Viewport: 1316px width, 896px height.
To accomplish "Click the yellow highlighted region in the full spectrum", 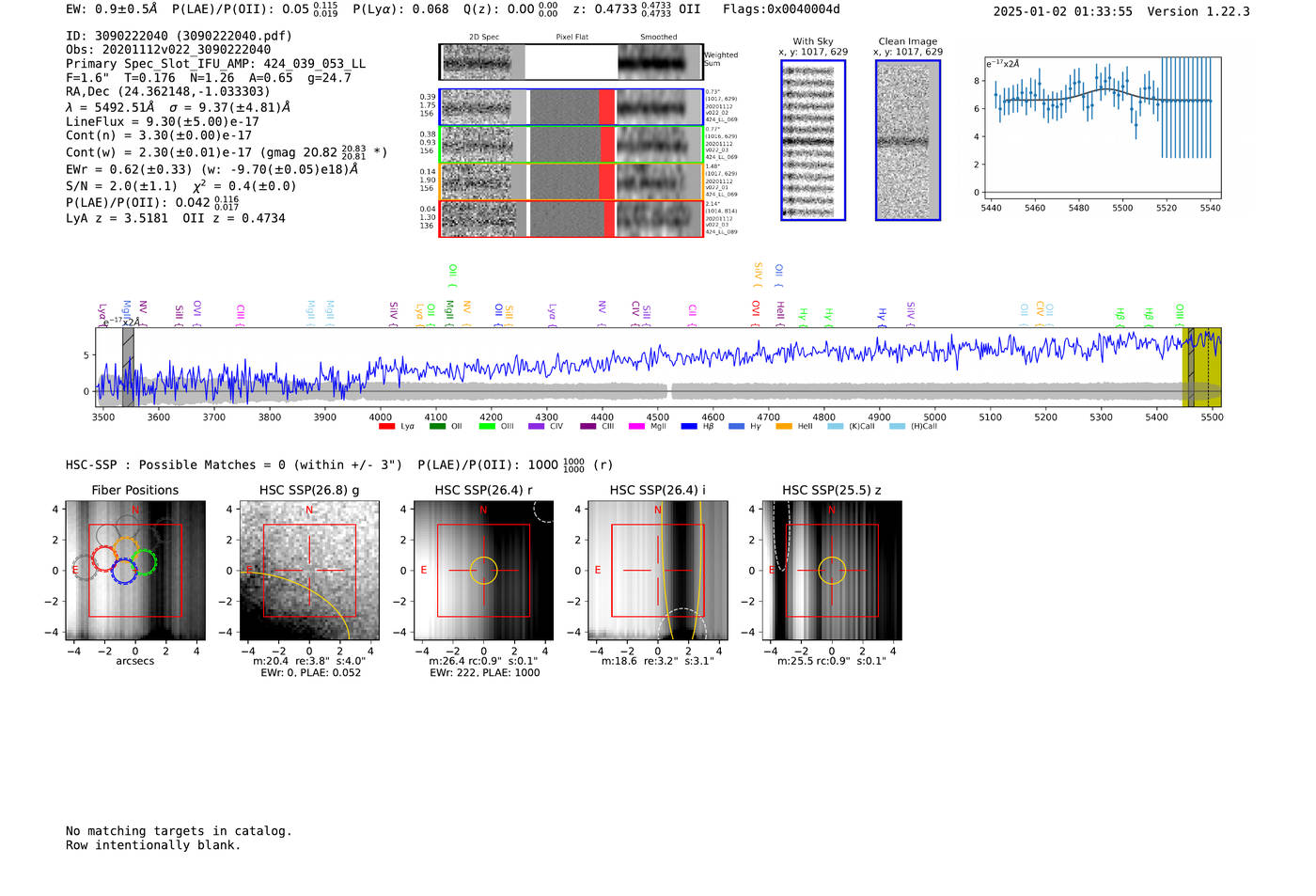I will (1201, 367).
